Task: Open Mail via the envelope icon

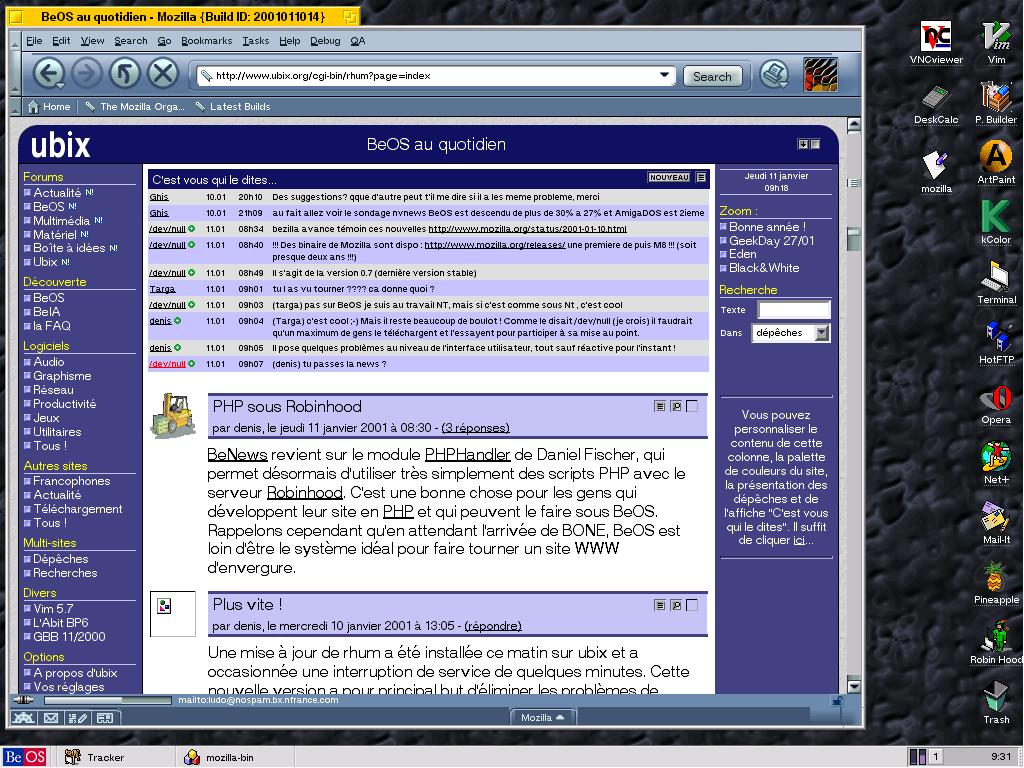Action: click(x=51, y=718)
